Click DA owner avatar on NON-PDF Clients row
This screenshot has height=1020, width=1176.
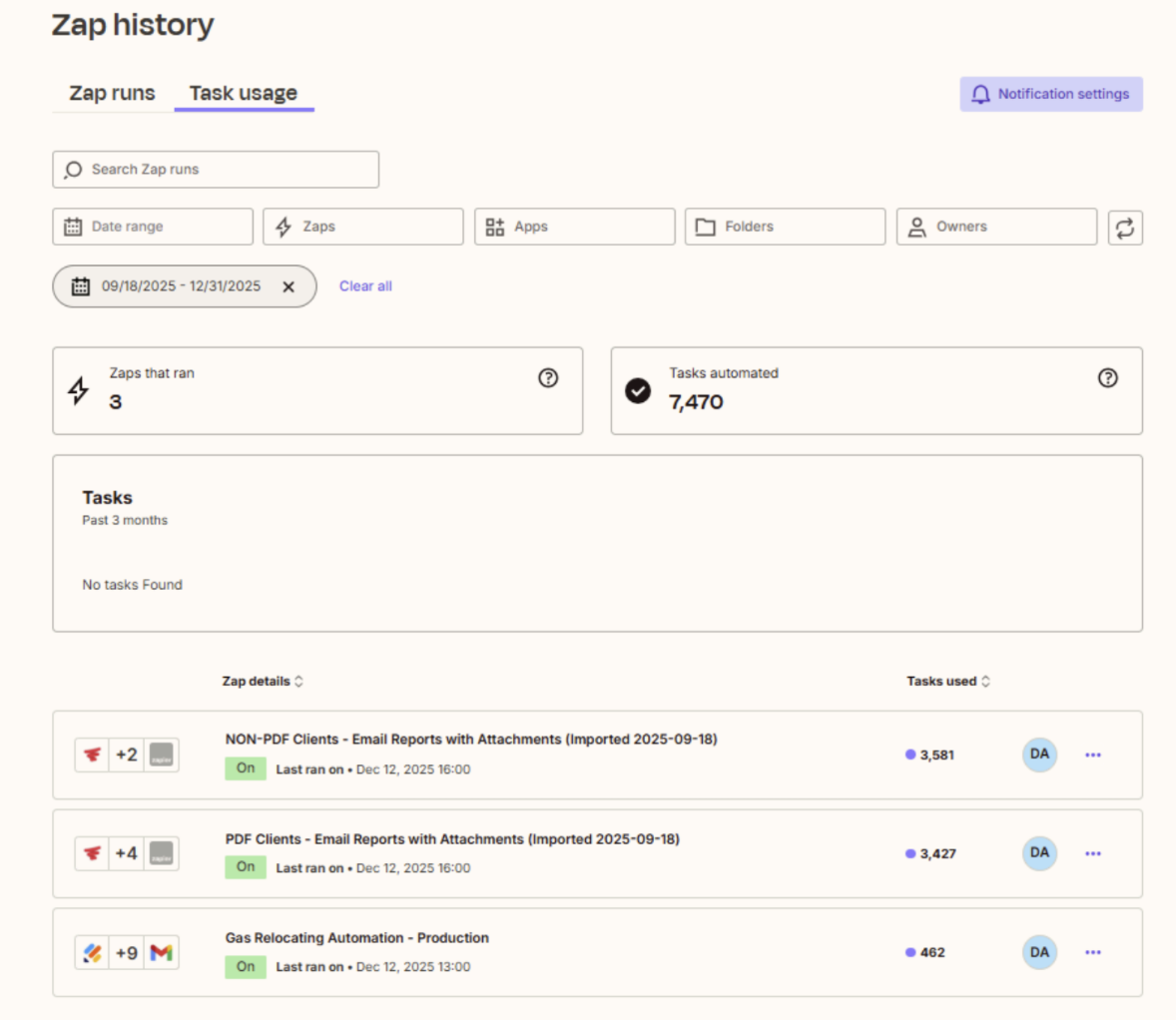pyautogui.click(x=1039, y=755)
